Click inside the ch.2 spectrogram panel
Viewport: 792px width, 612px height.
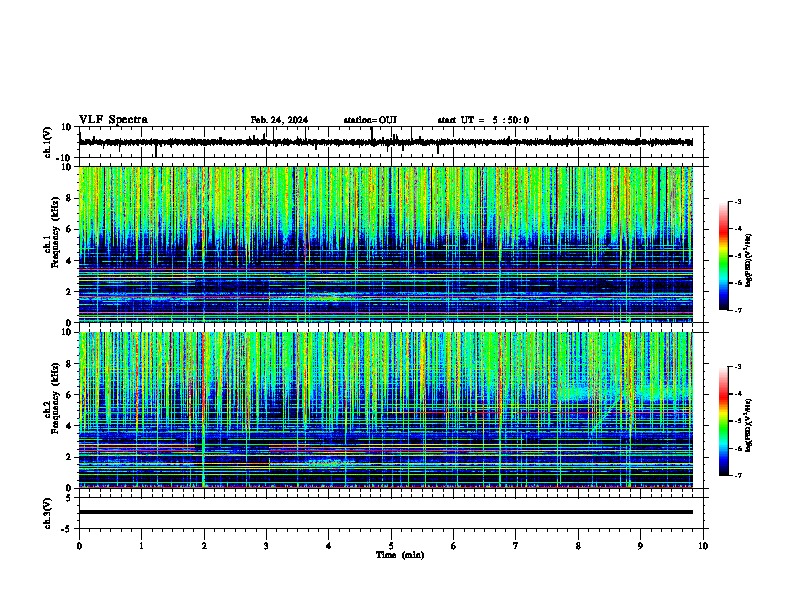tap(386, 410)
